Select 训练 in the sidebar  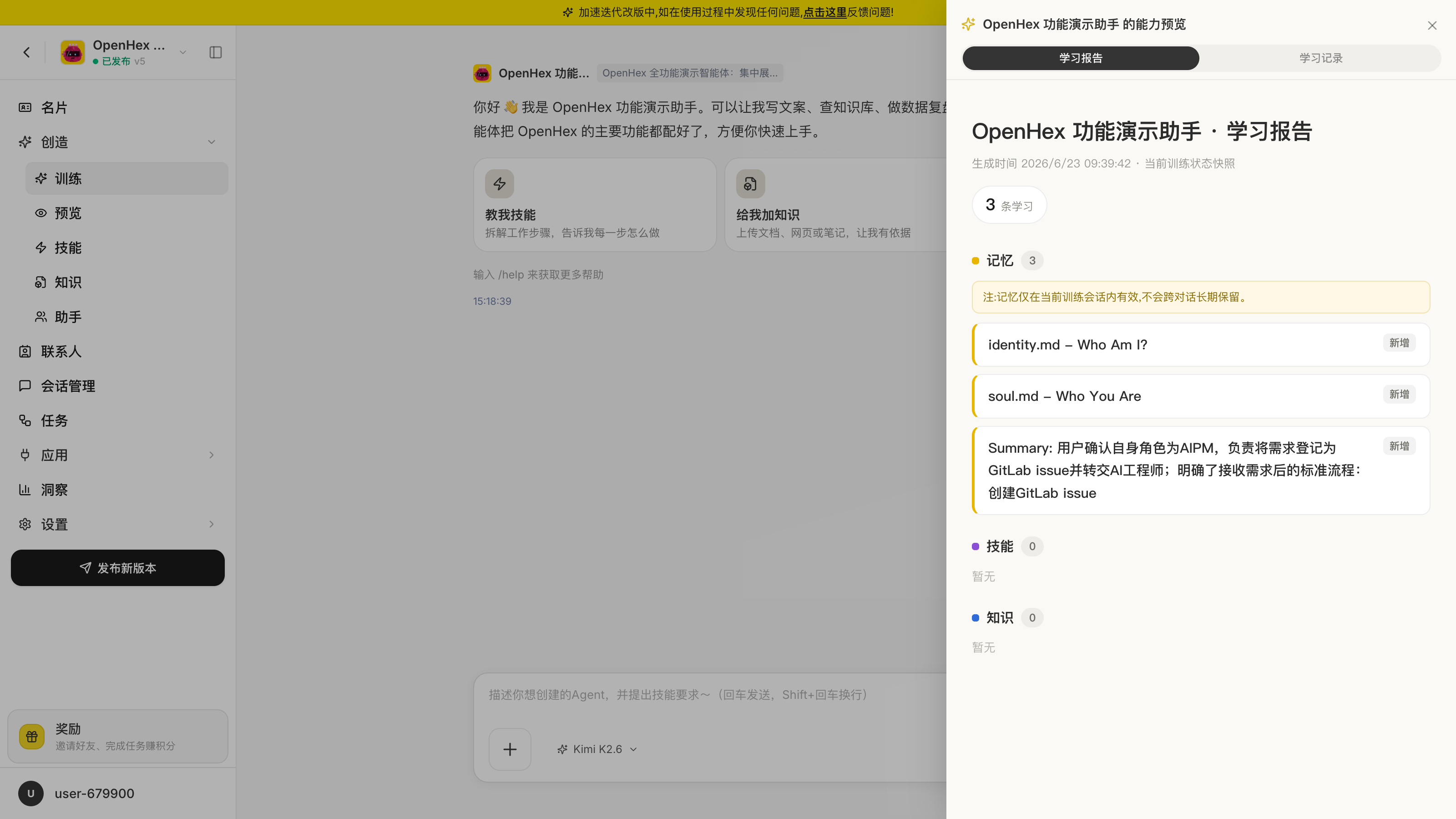pyautogui.click(x=126, y=179)
